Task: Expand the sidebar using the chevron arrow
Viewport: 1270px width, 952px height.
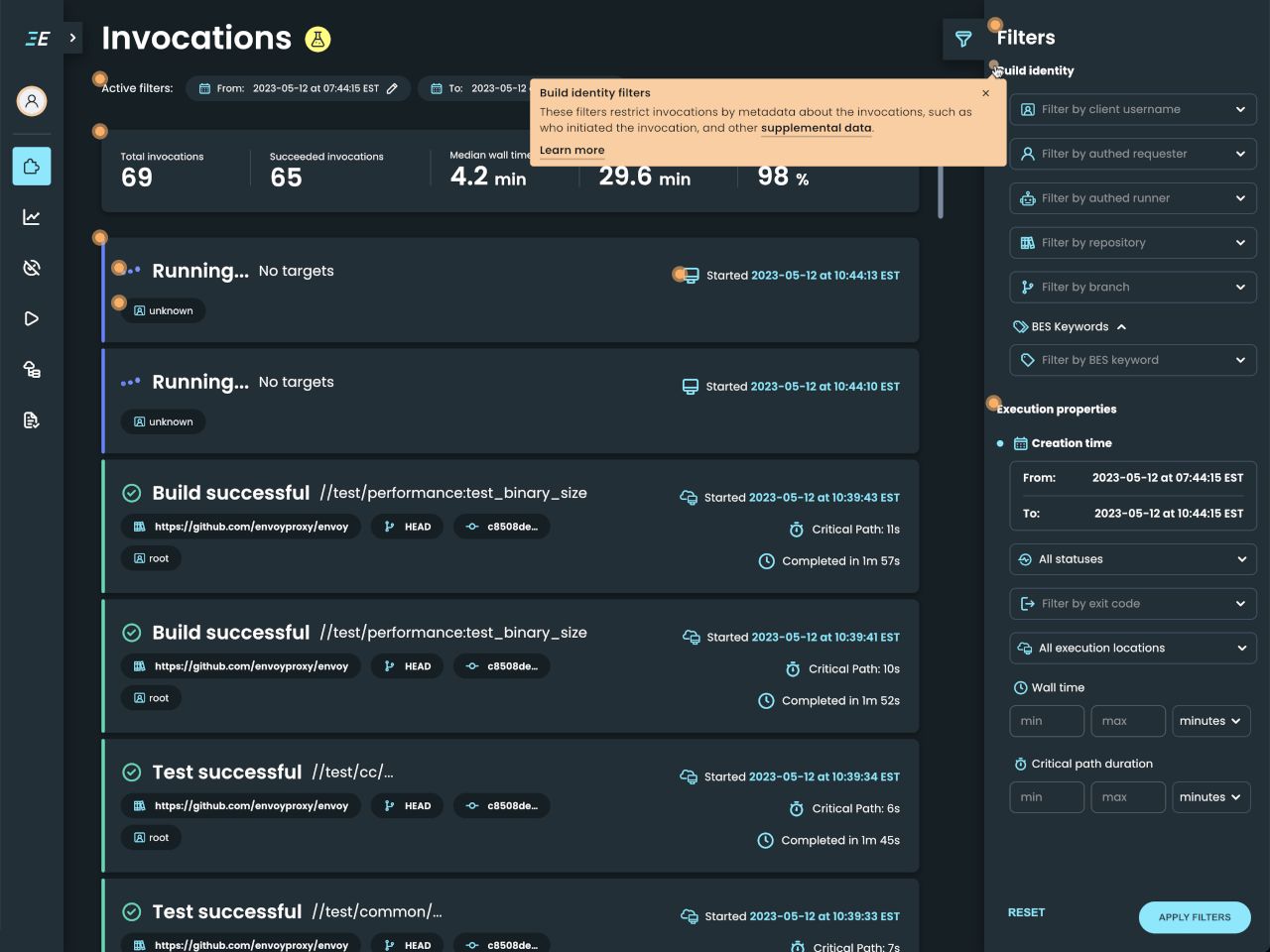Action: (70, 39)
